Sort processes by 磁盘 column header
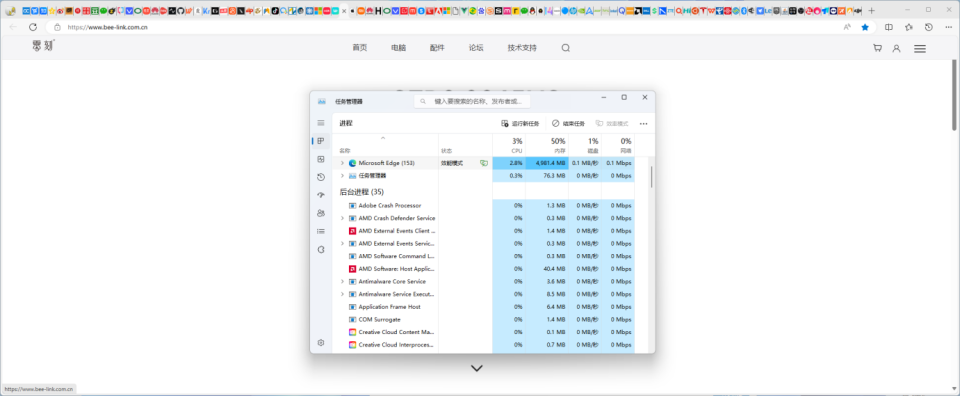 click(x=585, y=146)
